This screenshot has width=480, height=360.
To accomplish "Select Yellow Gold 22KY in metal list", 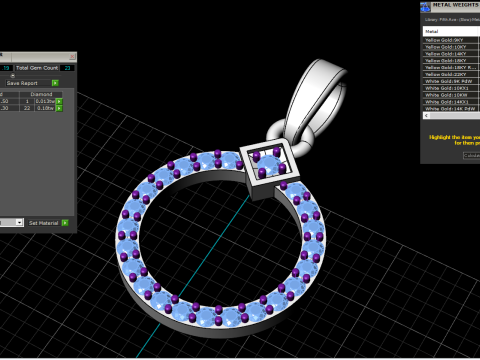I will click(450, 74).
